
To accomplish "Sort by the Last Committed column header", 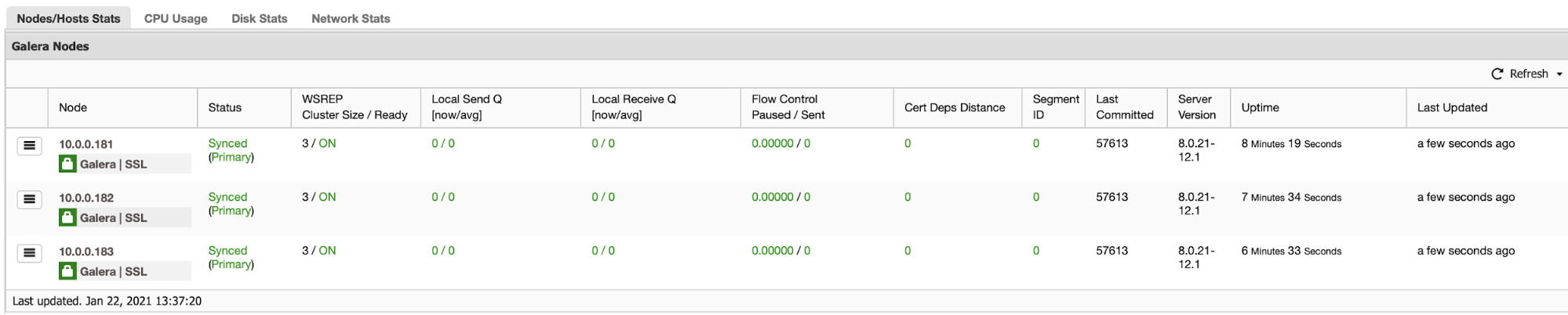I will coord(1125,107).
